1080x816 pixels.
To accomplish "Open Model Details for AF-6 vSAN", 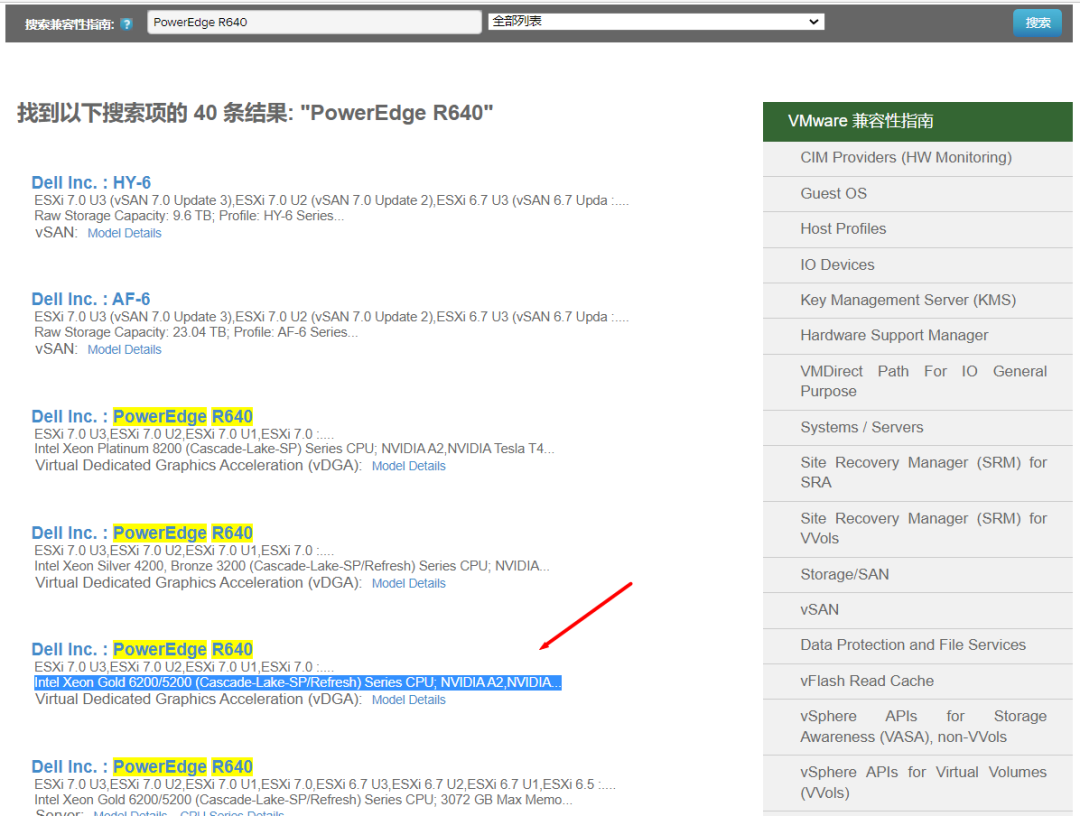I will coord(124,349).
